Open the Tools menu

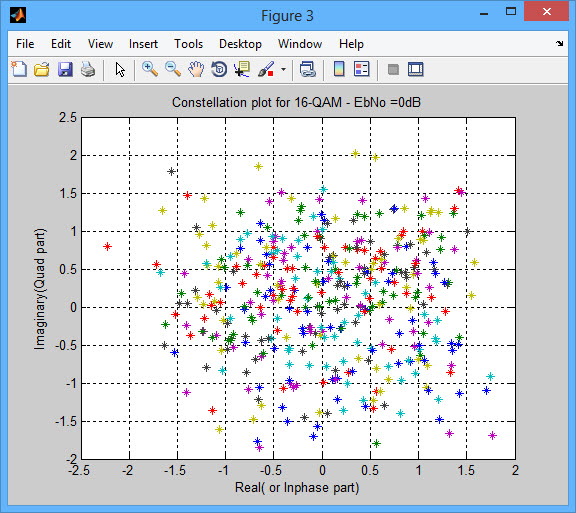pos(188,44)
